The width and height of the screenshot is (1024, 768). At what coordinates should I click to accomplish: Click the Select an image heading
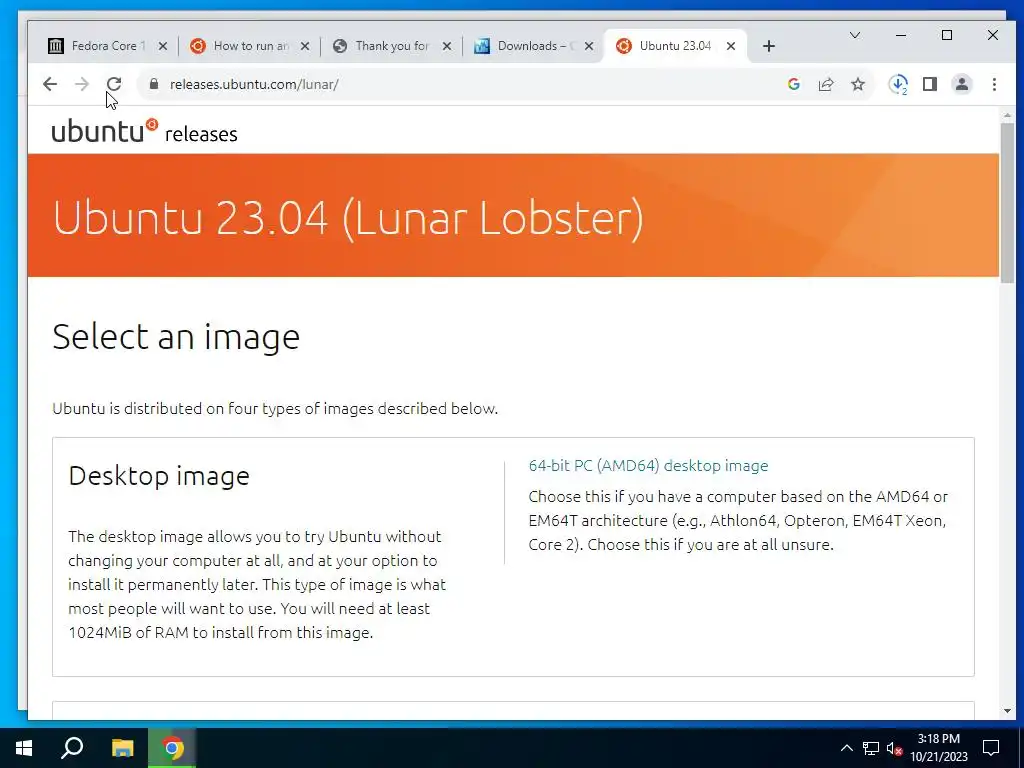[176, 337]
